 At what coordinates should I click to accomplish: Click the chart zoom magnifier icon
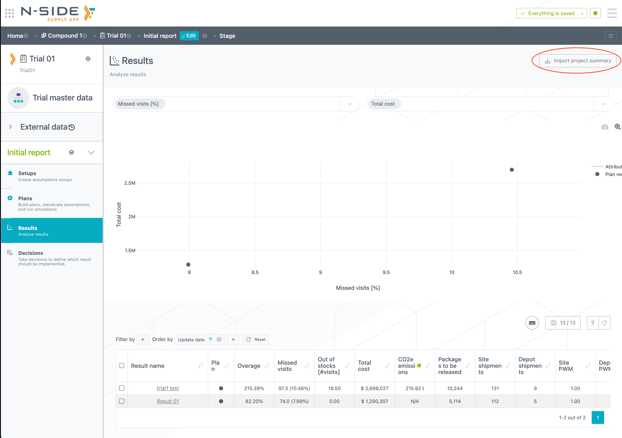[617, 127]
